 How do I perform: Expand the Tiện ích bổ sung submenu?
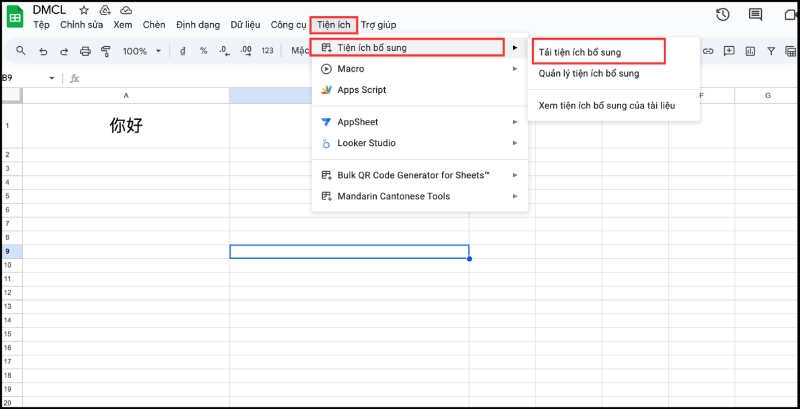click(420, 47)
